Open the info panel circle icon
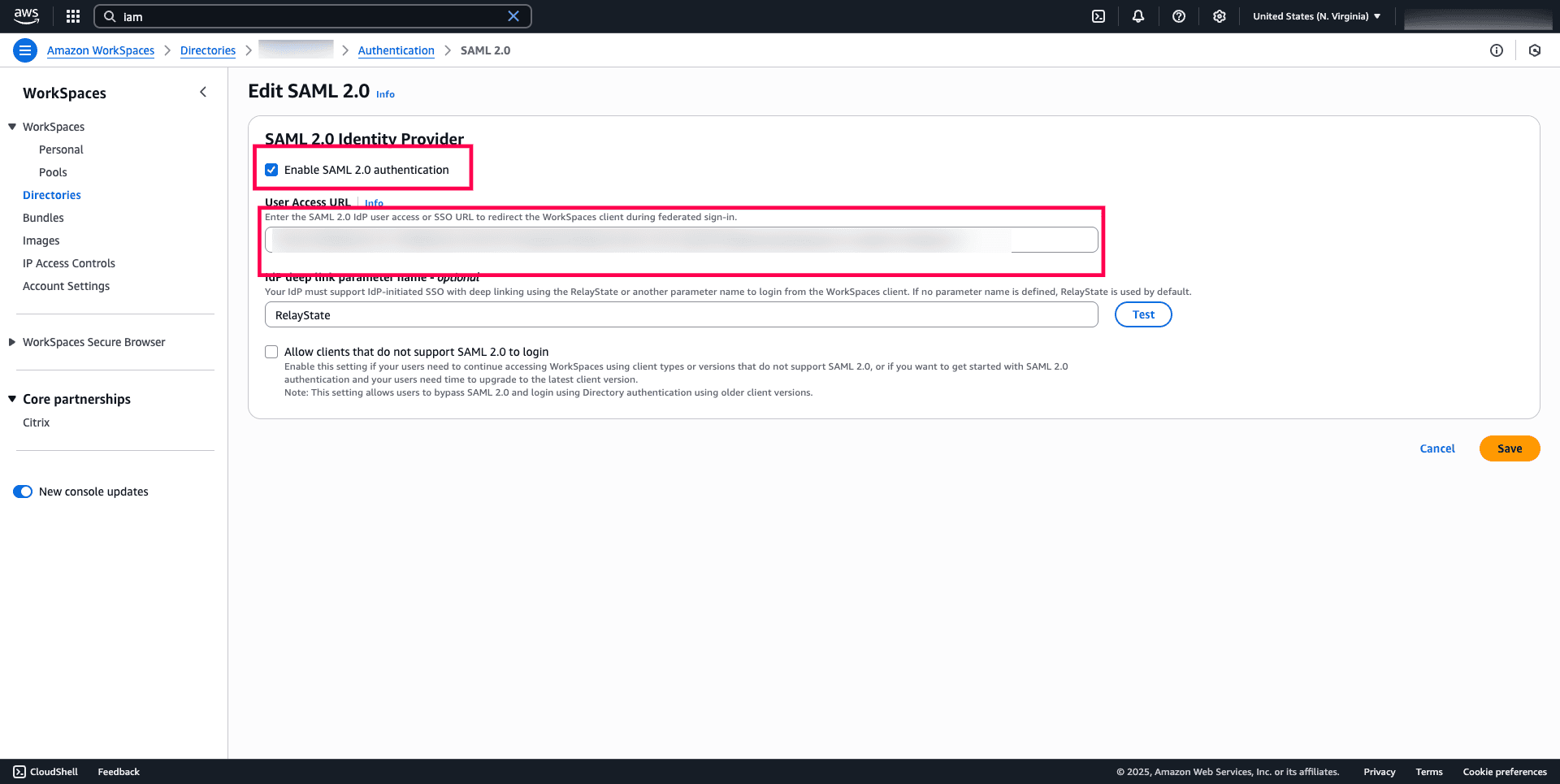1560x784 pixels. 1497,50
